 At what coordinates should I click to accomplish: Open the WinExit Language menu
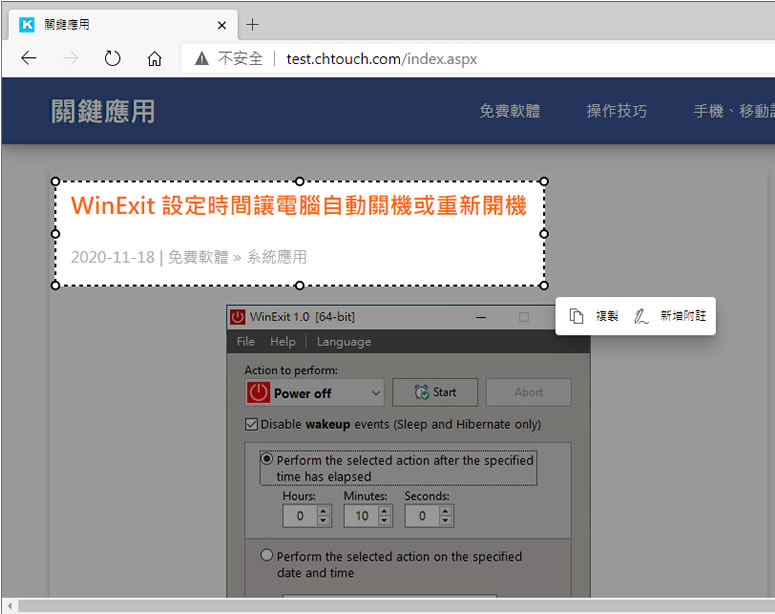coord(344,342)
